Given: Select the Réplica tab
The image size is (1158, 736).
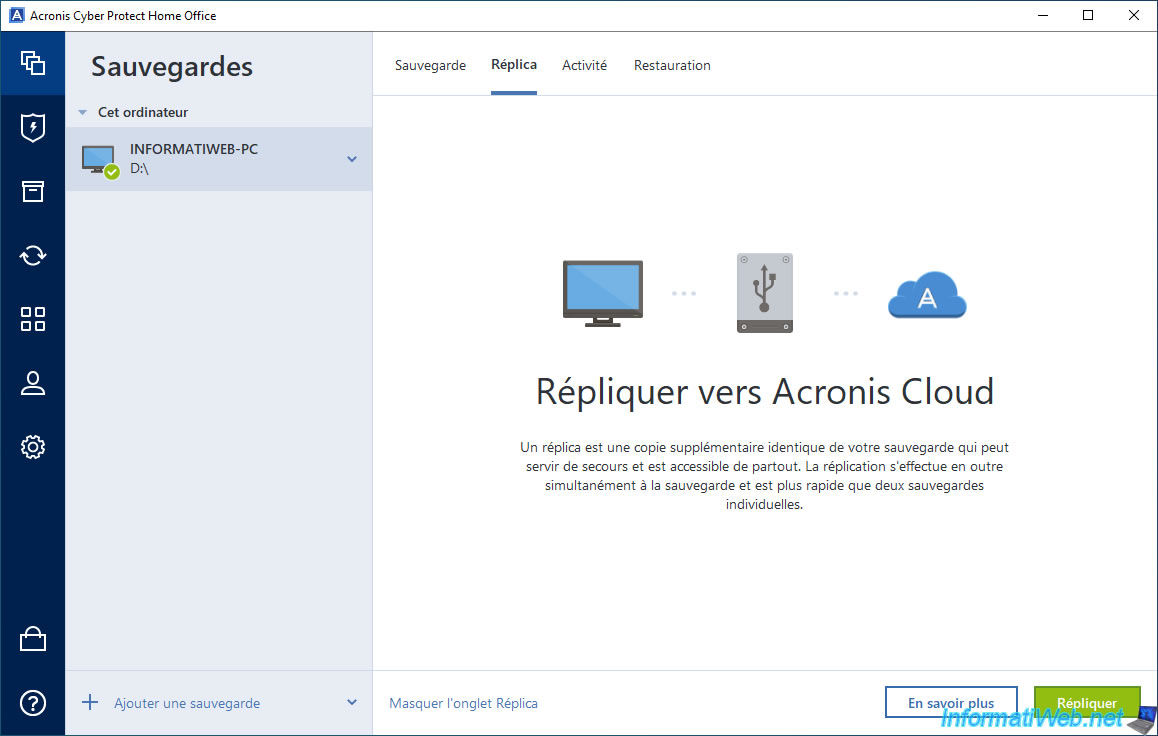Looking at the screenshot, I should tap(514, 64).
